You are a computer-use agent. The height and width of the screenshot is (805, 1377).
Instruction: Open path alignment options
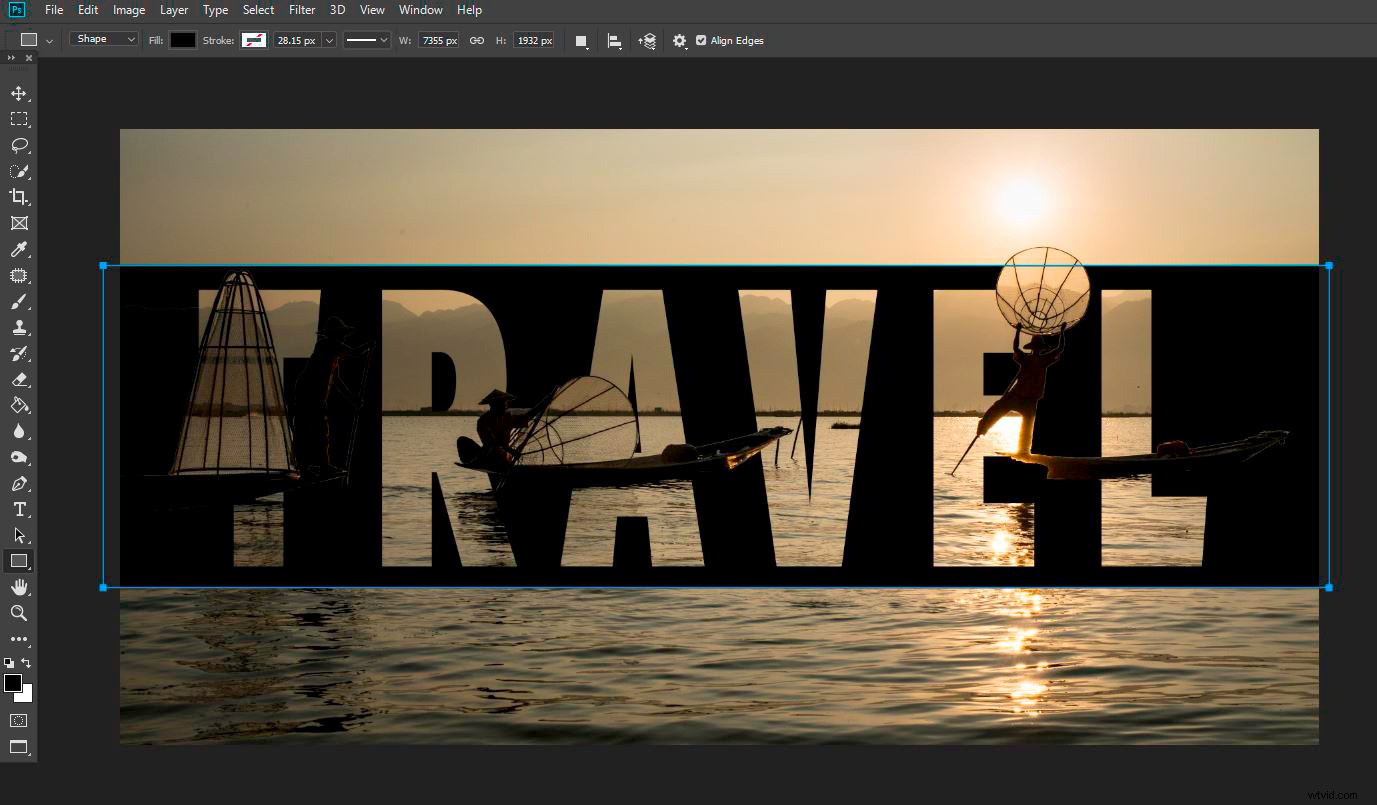[x=614, y=40]
